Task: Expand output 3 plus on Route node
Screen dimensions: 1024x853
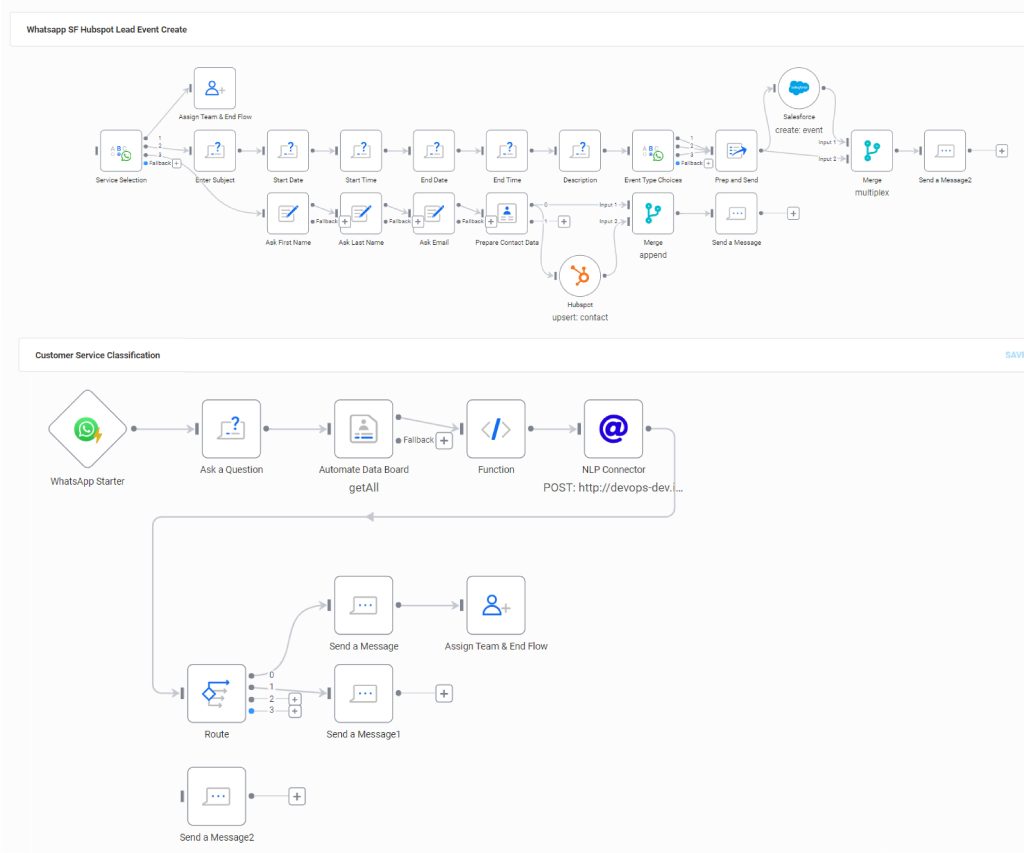Action: 294,711
